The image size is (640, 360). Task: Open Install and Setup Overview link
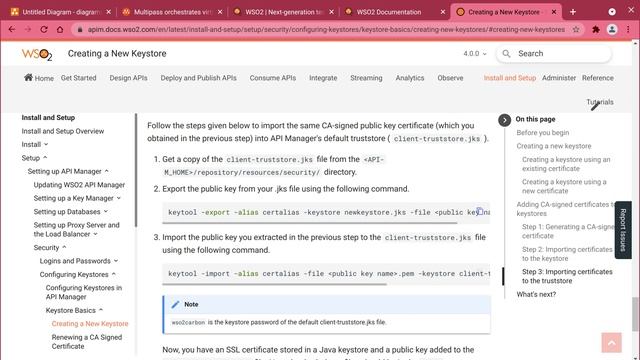63,131
